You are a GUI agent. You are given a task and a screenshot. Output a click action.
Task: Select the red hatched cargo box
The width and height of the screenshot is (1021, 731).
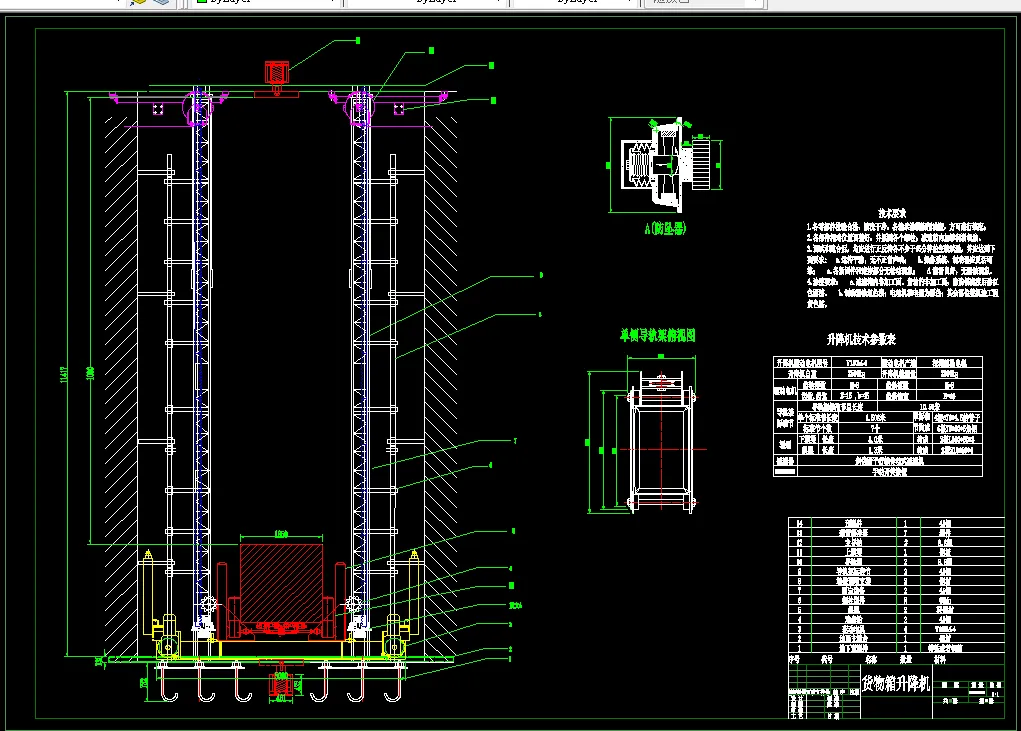[281, 583]
